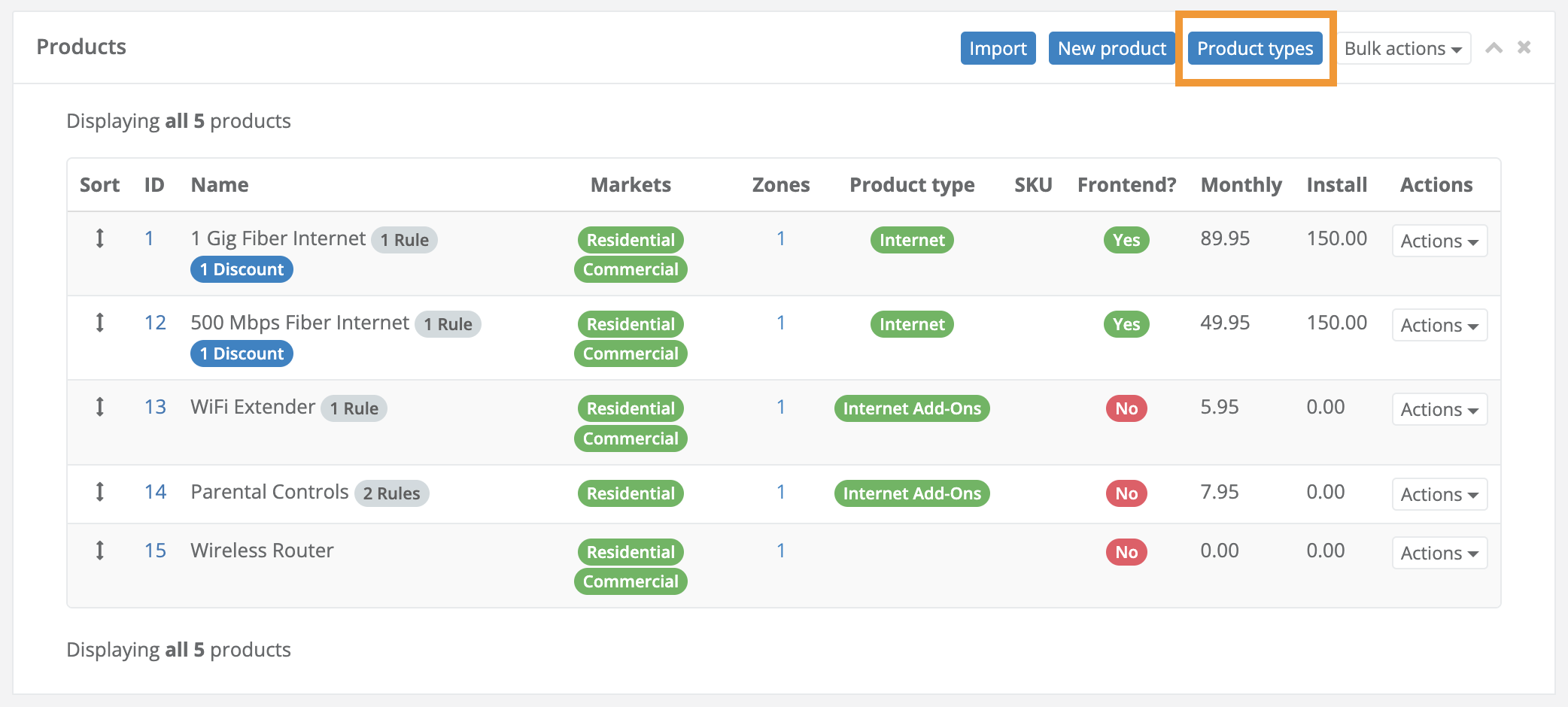Image resolution: width=1568 pixels, height=707 pixels.
Task: Click sort handle for Wireless Router row
Action: 99,551
